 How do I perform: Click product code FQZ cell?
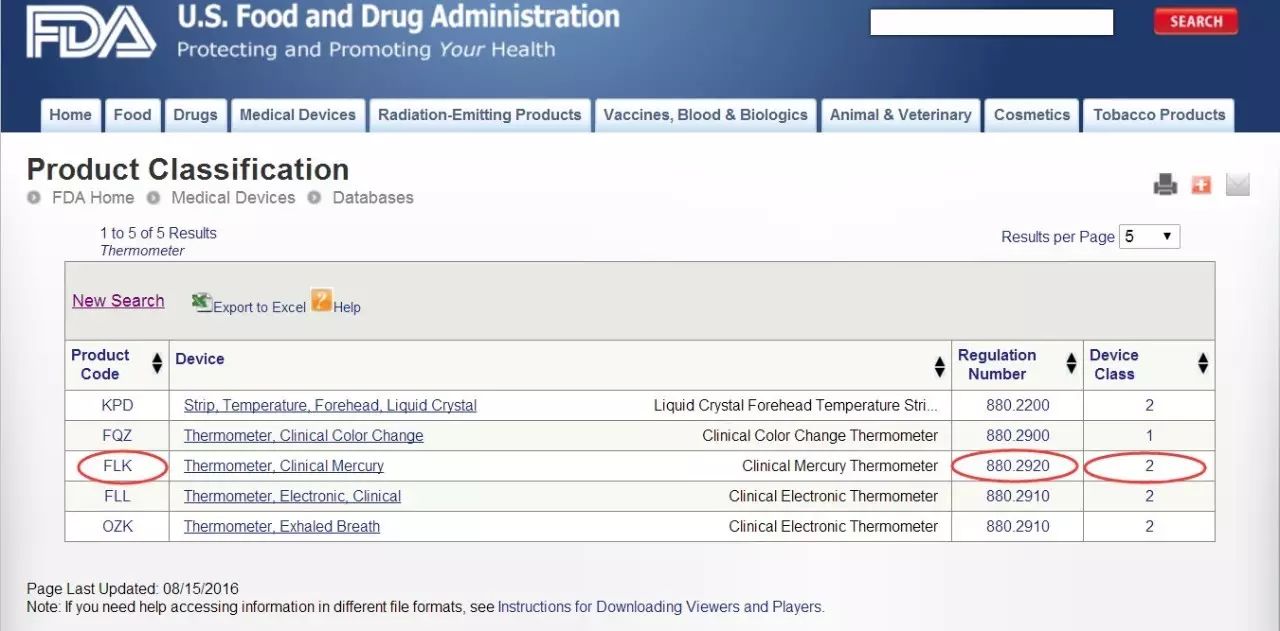pos(117,436)
